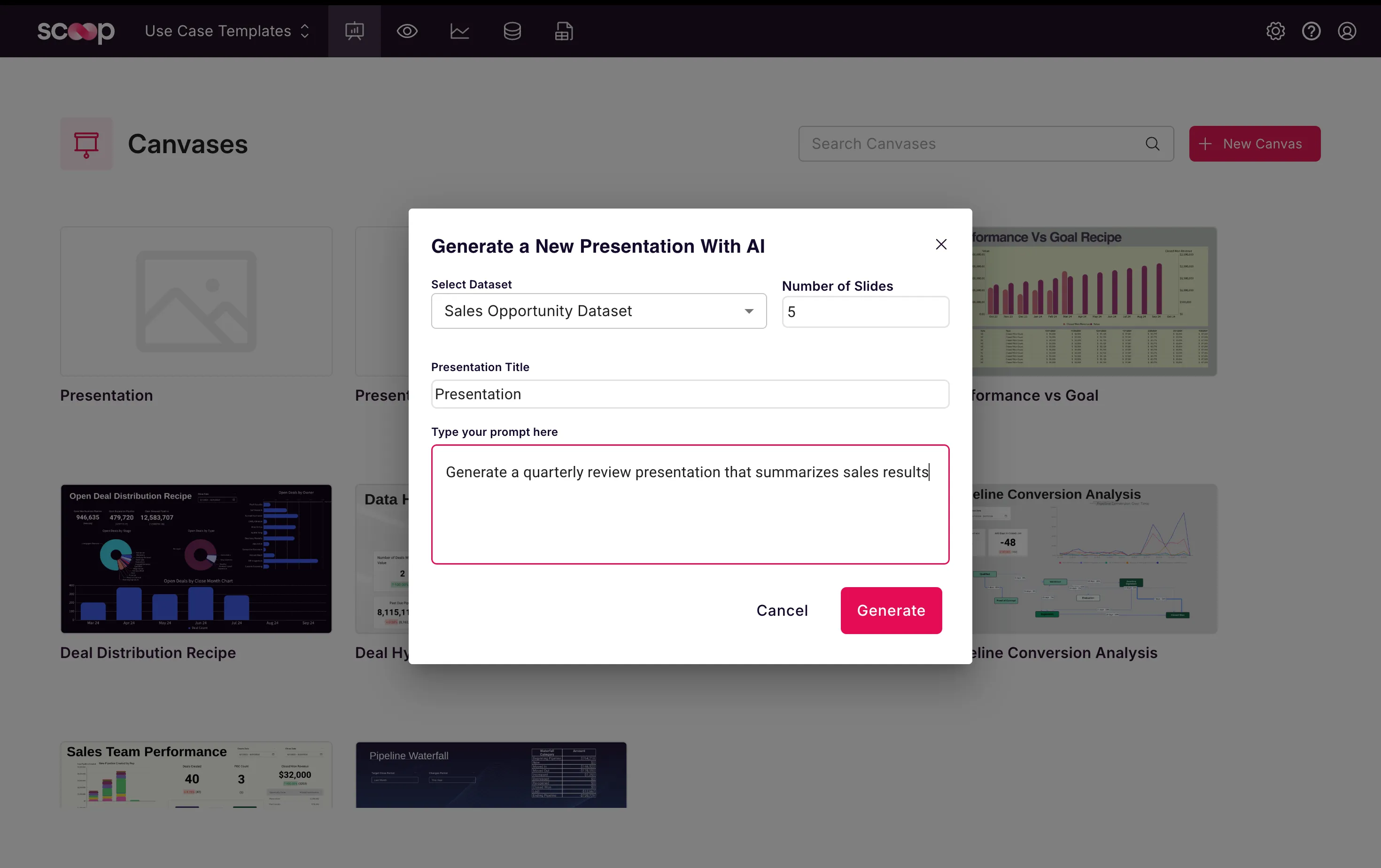The height and width of the screenshot is (868, 1381).
Task: Open the line chart icon in navbar
Action: point(459,31)
